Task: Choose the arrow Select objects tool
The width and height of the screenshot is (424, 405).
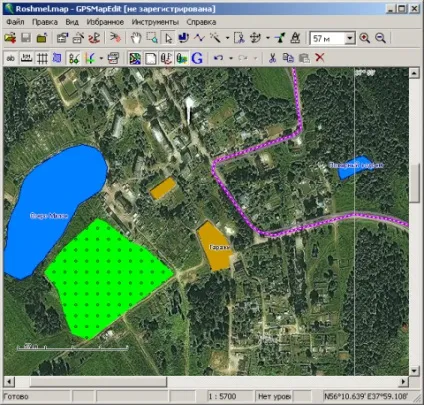Action: (x=168, y=38)
